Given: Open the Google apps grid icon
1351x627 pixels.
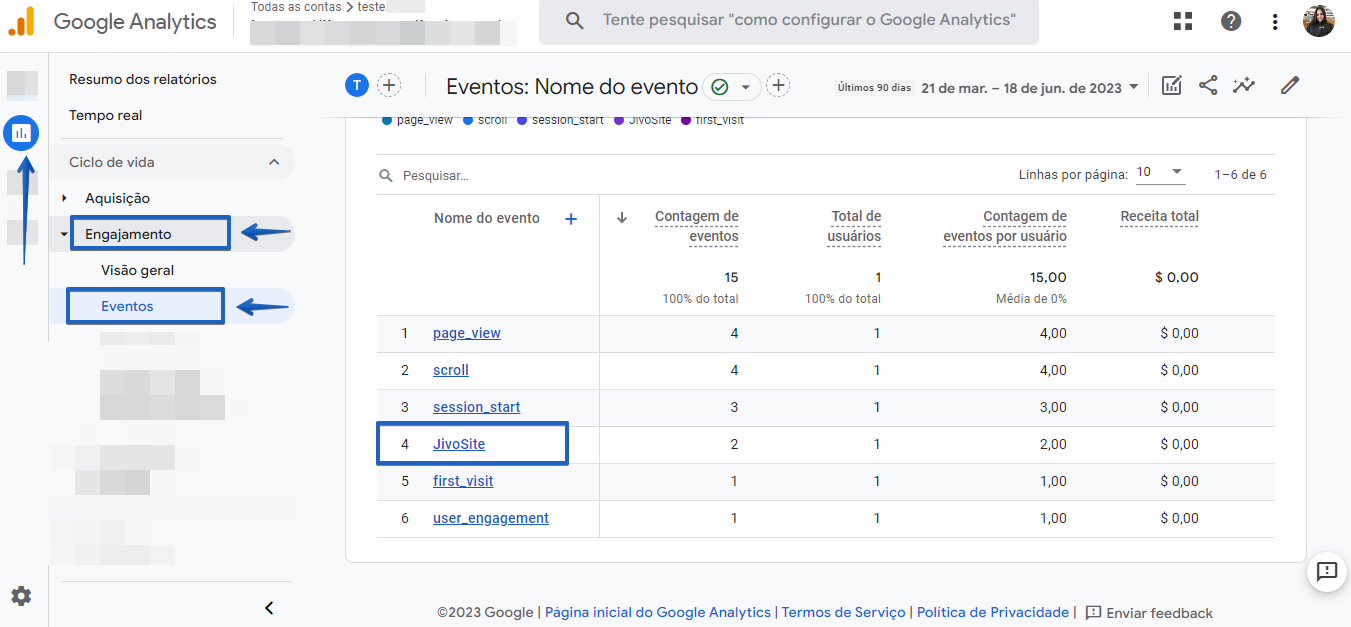Looking at the screenshot, I should point(1183,21).
